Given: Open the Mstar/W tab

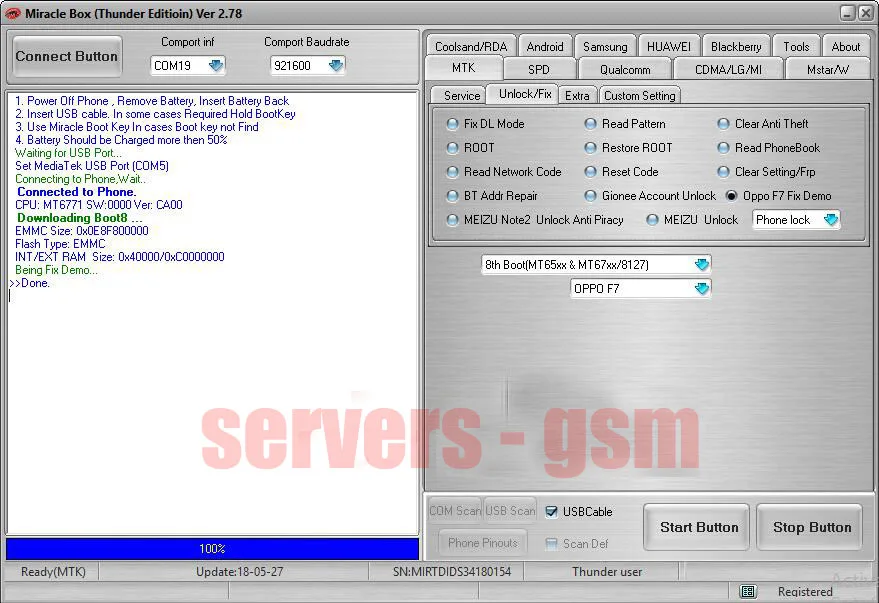Looking at the screenshot, I should 827,69.
